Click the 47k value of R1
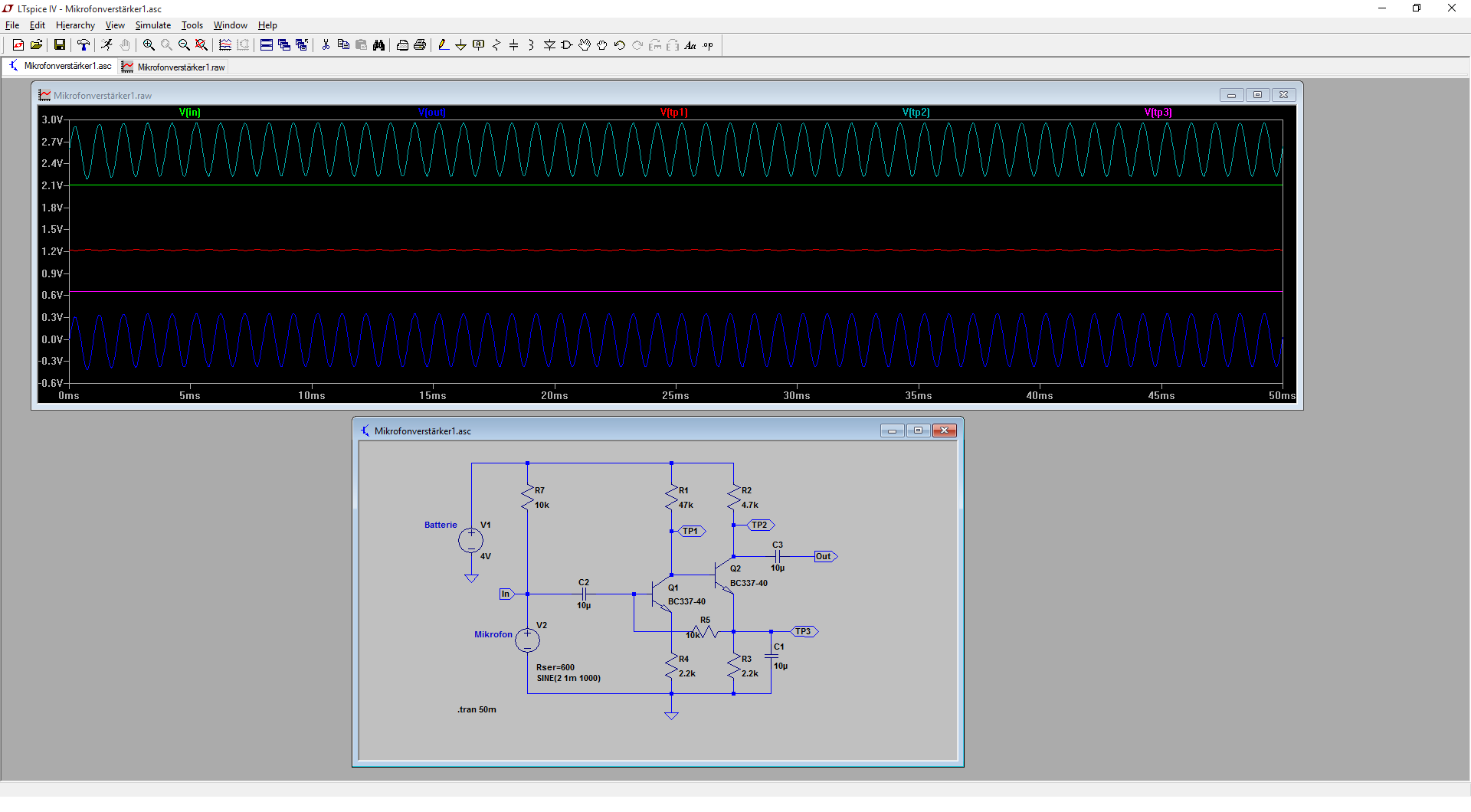Viewport: 1471px width, 812px height. [686, 505]
